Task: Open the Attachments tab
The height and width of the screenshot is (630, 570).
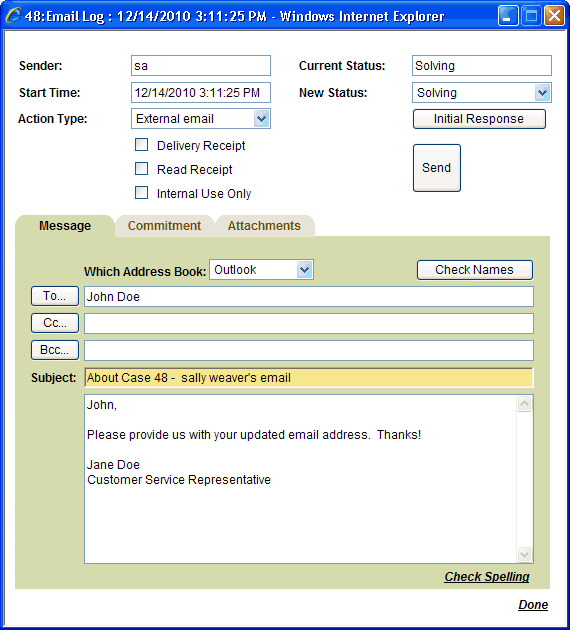Action: (264, 226)
